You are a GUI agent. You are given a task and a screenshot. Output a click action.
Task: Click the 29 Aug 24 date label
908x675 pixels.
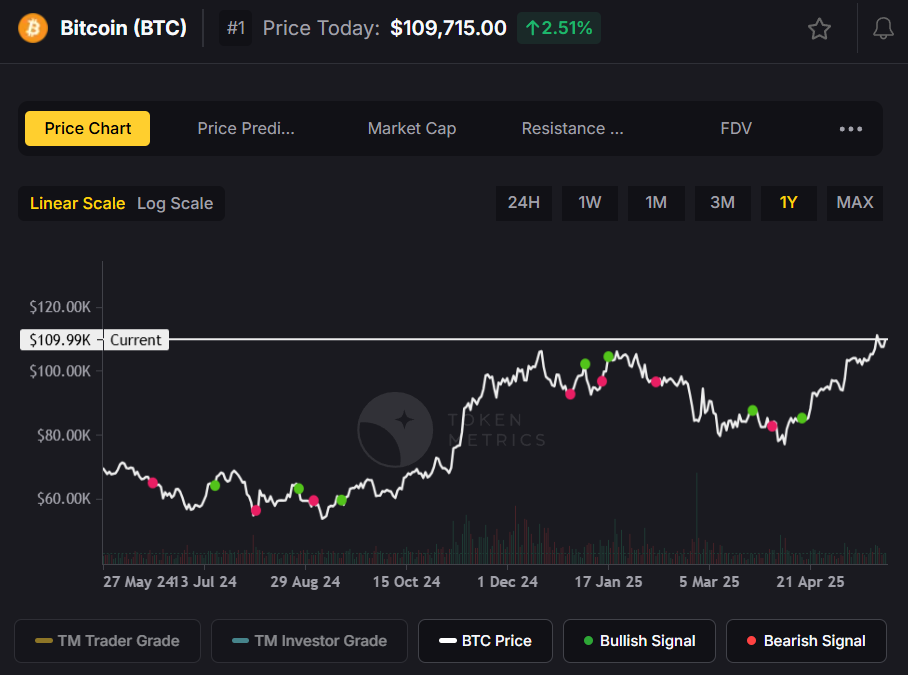tap(305, 582)
